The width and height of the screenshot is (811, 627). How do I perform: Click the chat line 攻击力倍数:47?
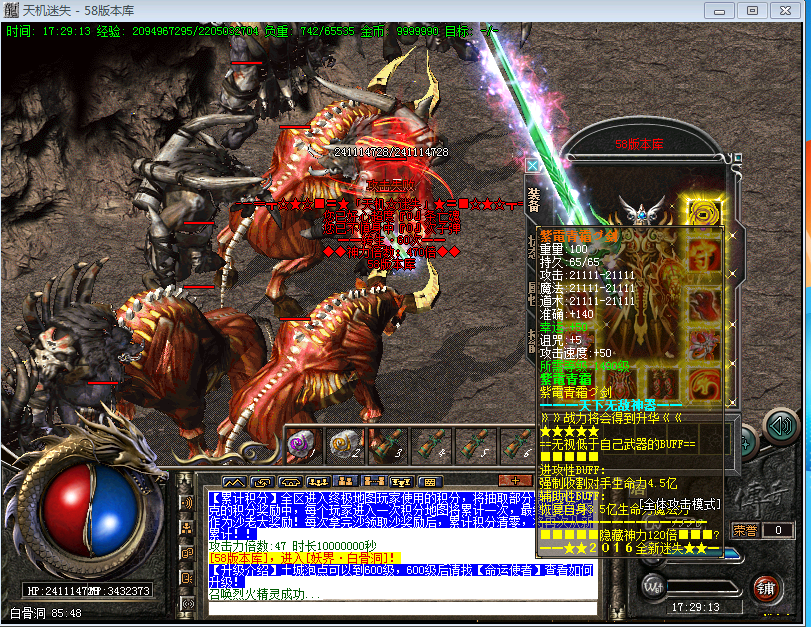tap(293, 546)
